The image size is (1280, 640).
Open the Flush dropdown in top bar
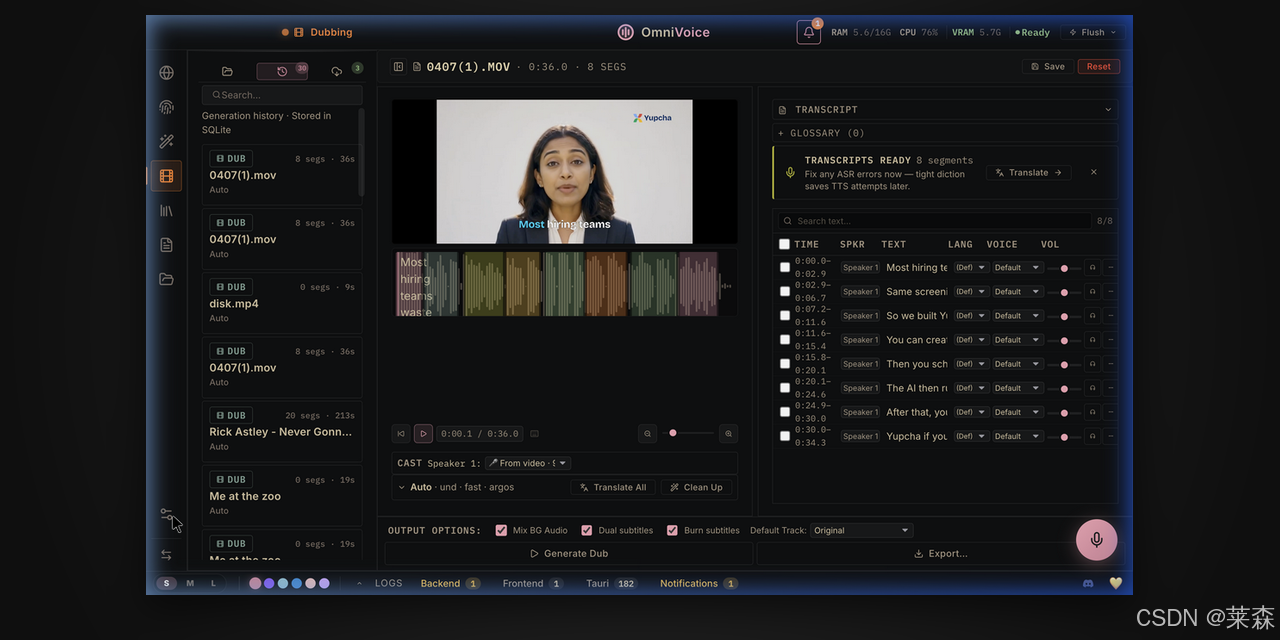pyautogui.click(x=1093, y=32)
